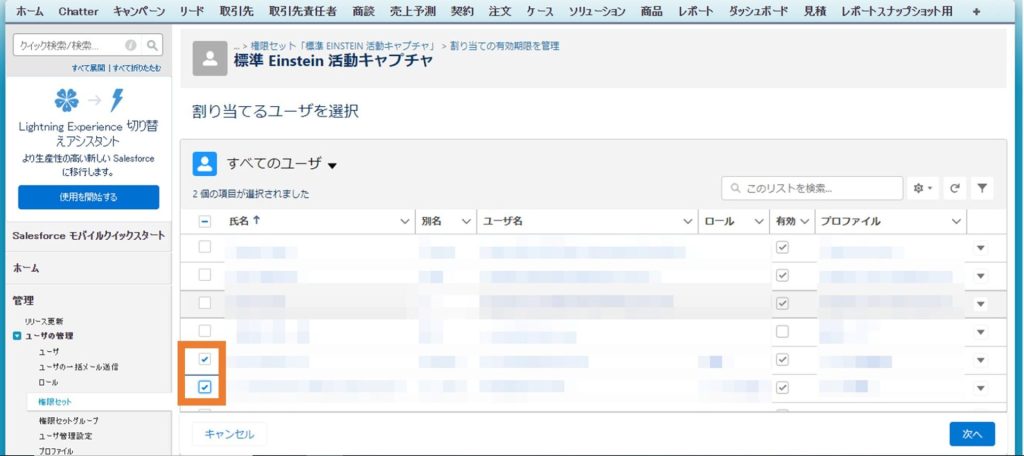Open the 取引先責任者 tab
This screenshot has height=456, width=1024.
point(302,11)
